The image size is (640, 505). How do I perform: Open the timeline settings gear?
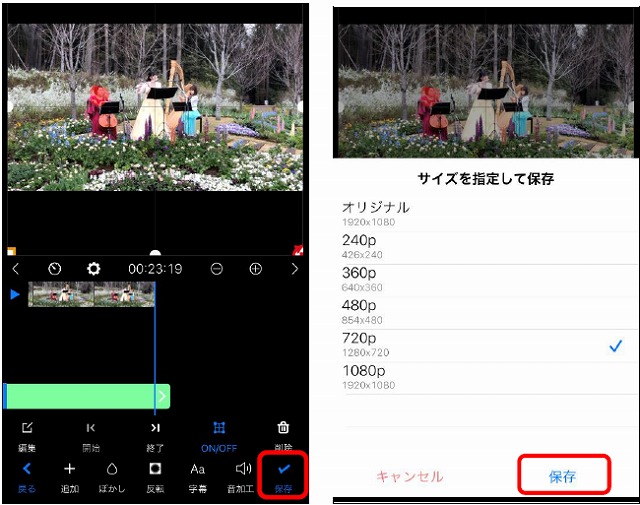93,269
